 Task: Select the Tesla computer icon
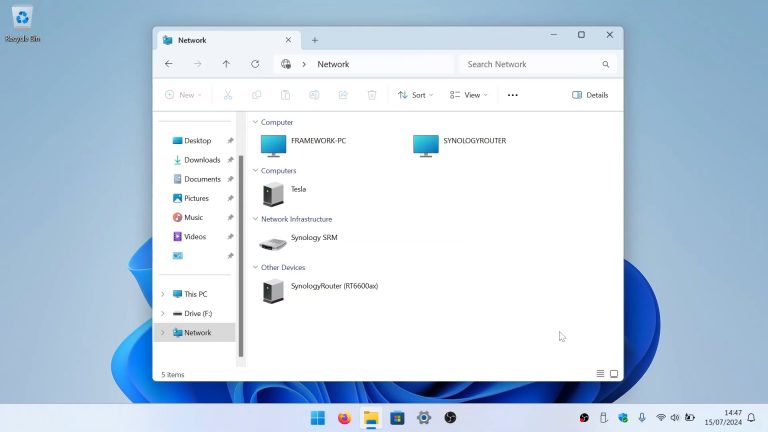pyautogui.click(x=273, y=194)
